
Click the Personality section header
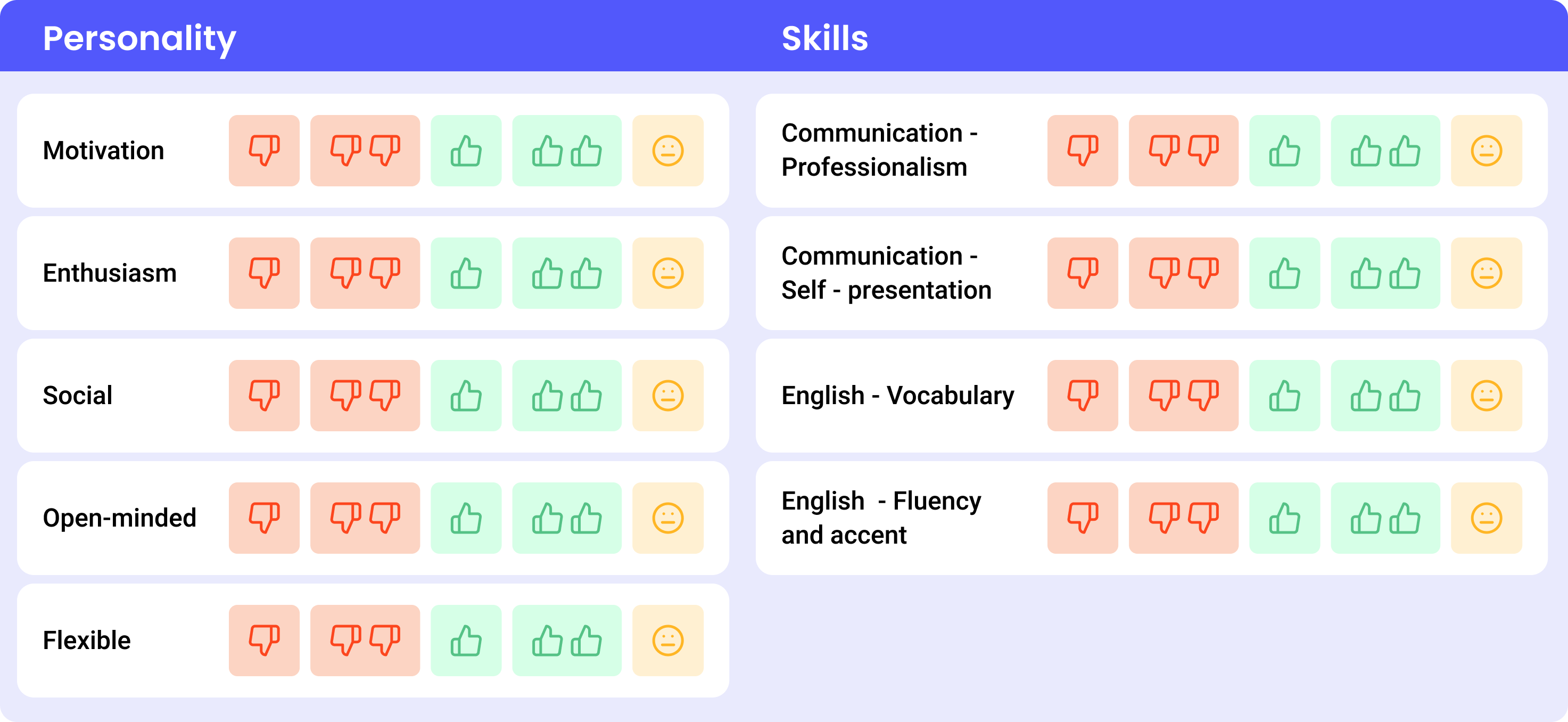pyautogui.click(x=139, y=38)
